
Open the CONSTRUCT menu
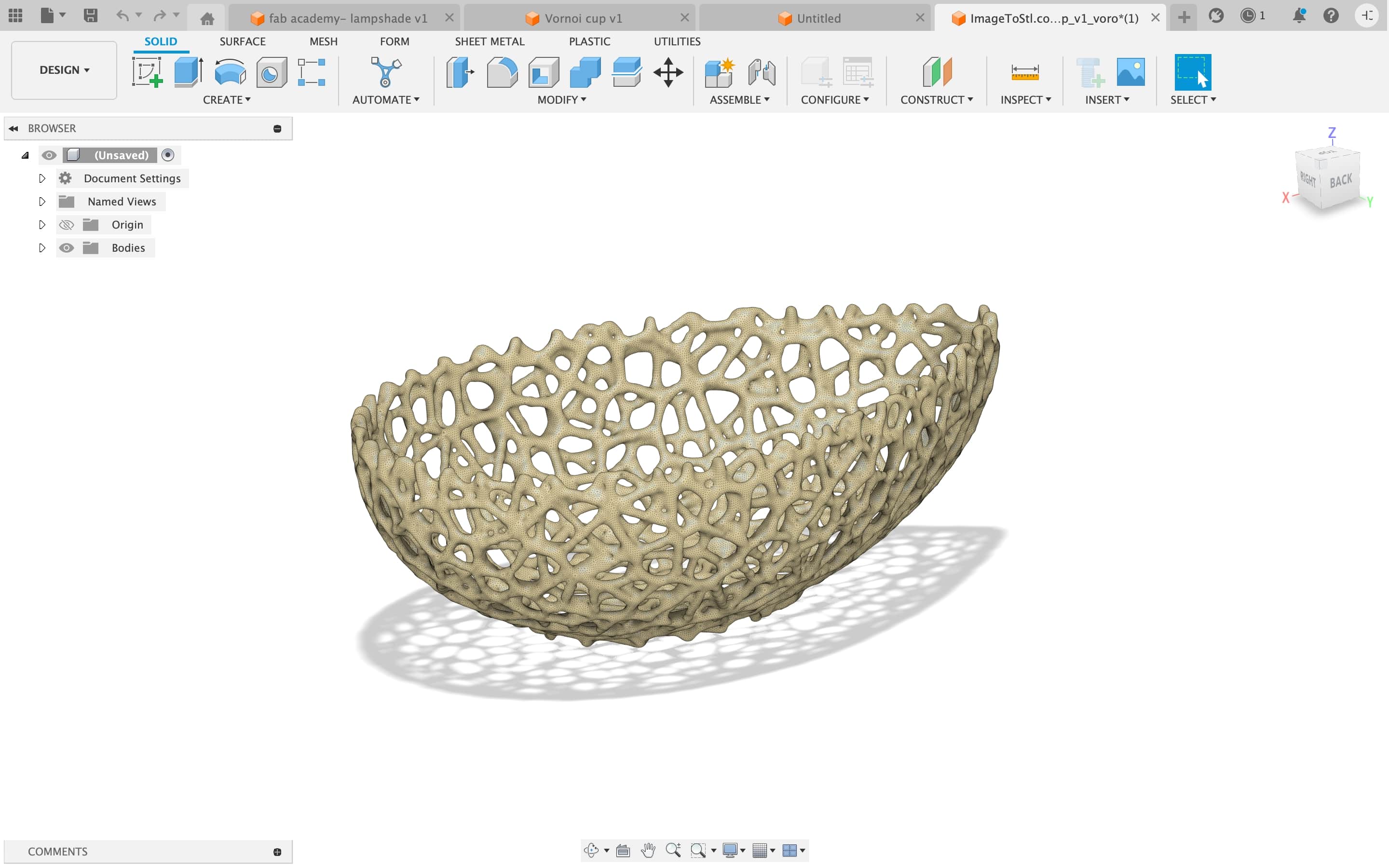pos(936,100)
